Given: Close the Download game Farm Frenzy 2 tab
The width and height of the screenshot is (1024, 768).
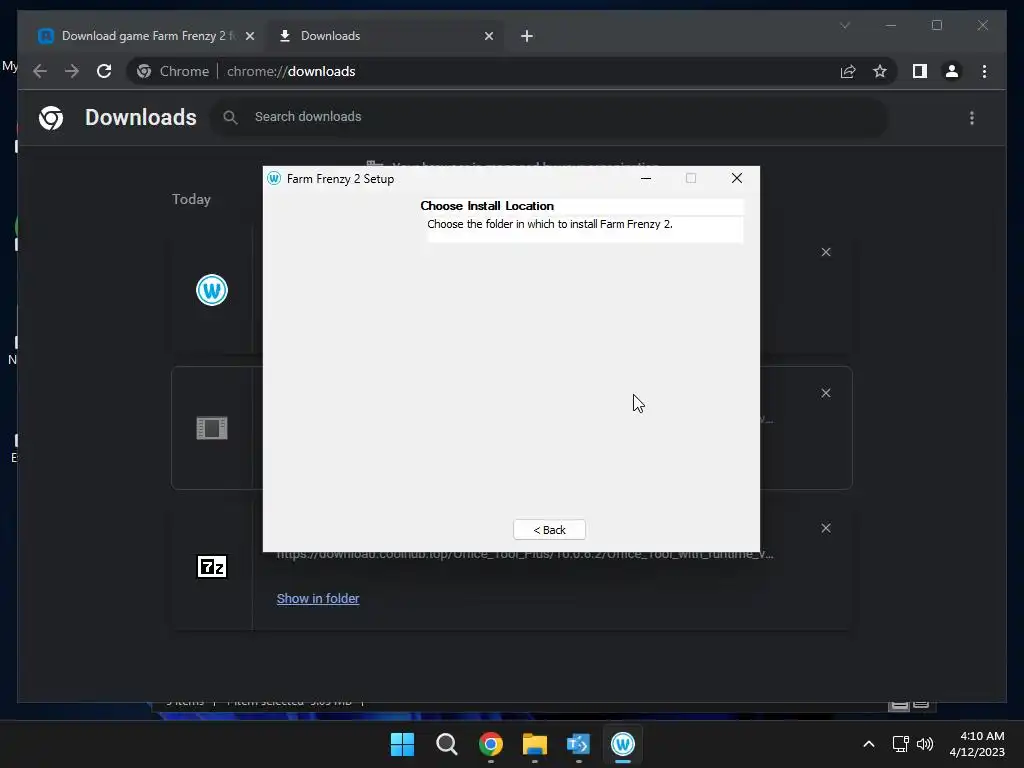Looking at the screenshot, I should (249, 36).
